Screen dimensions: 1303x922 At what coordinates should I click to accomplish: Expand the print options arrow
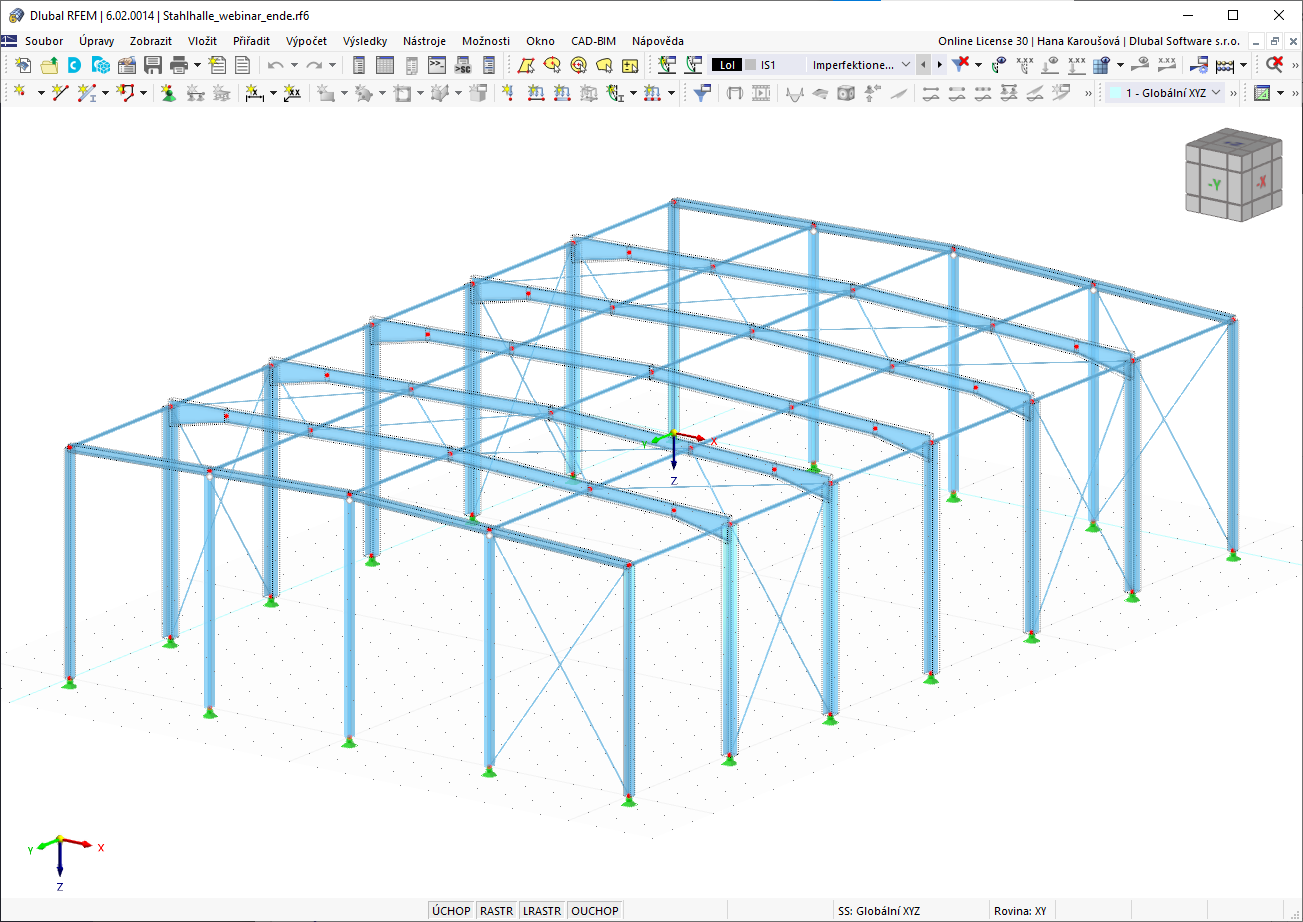point(197,65)
